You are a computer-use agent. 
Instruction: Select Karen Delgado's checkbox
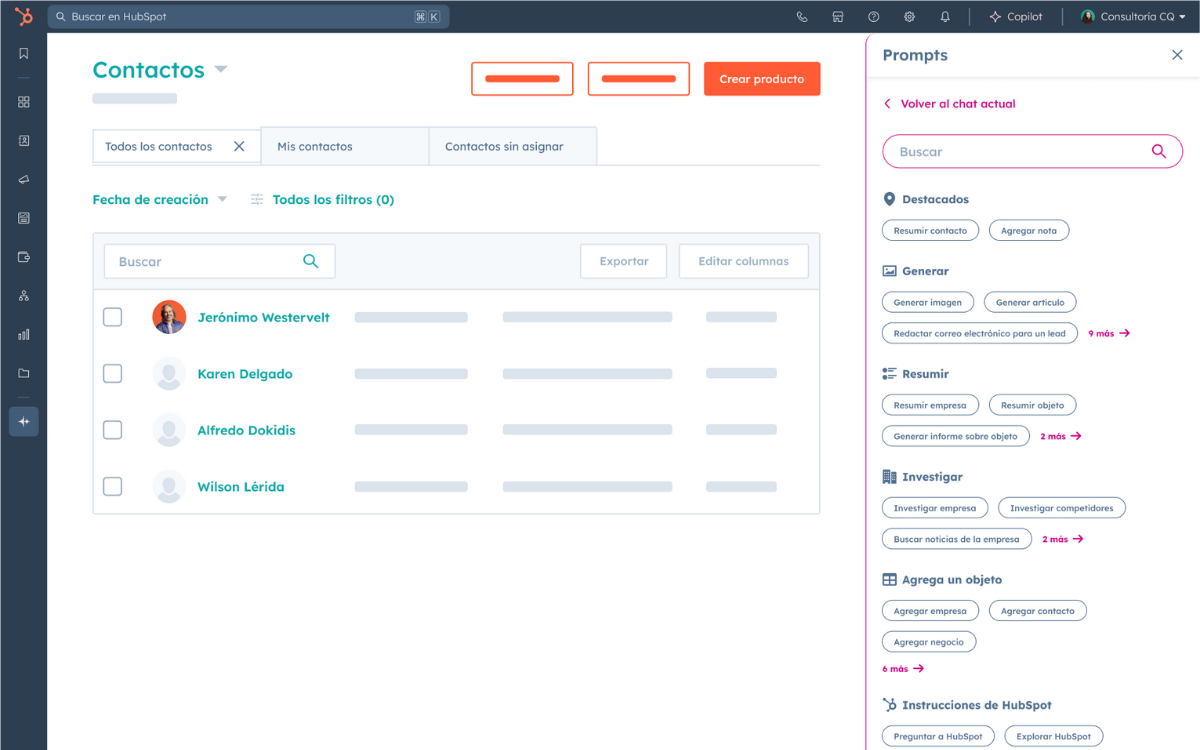click(113, 374)
